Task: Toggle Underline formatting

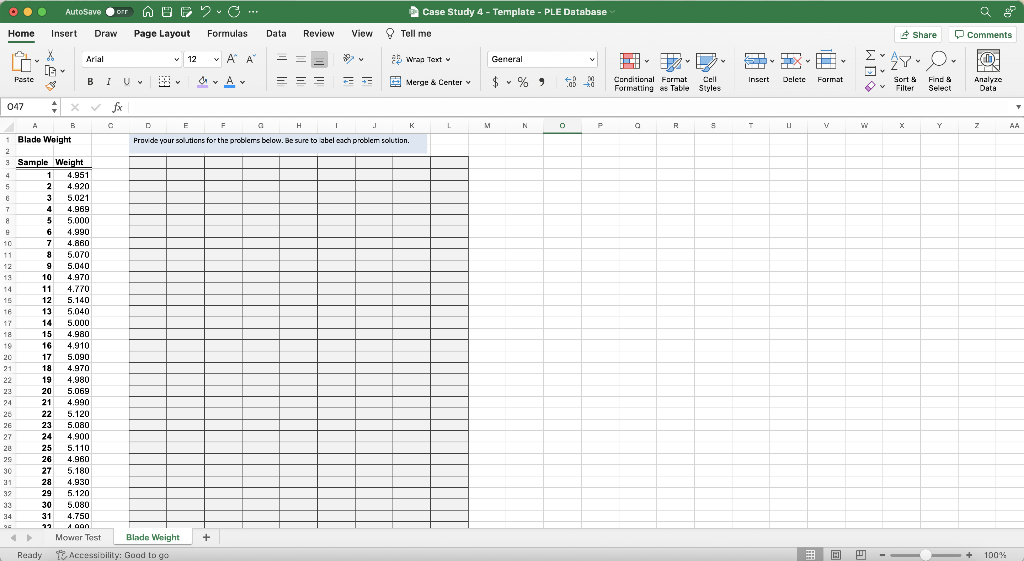Action: coord(127,82)
